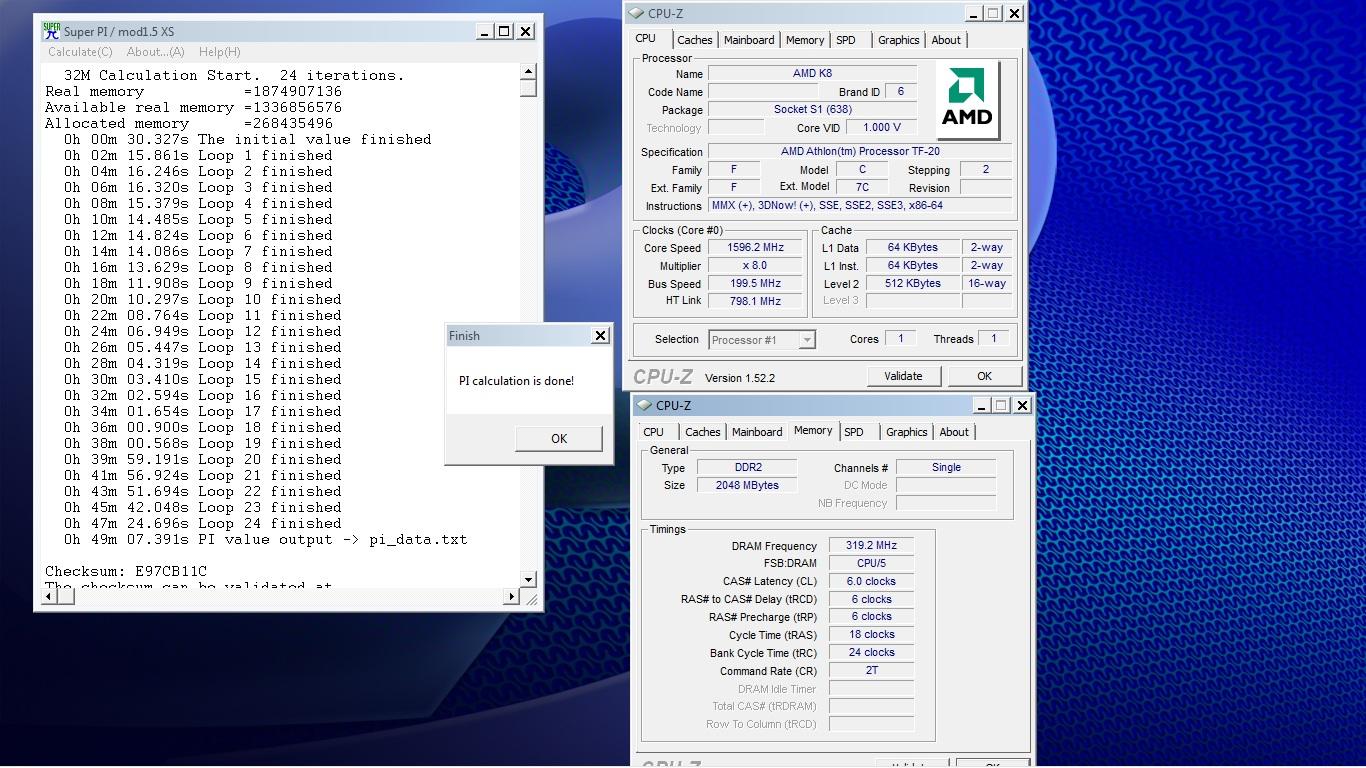Viewport: 1366px width, 768px height.
Task: Click Super PI horizontal scrollbar left arrow
Action: [x=48, y=596]
